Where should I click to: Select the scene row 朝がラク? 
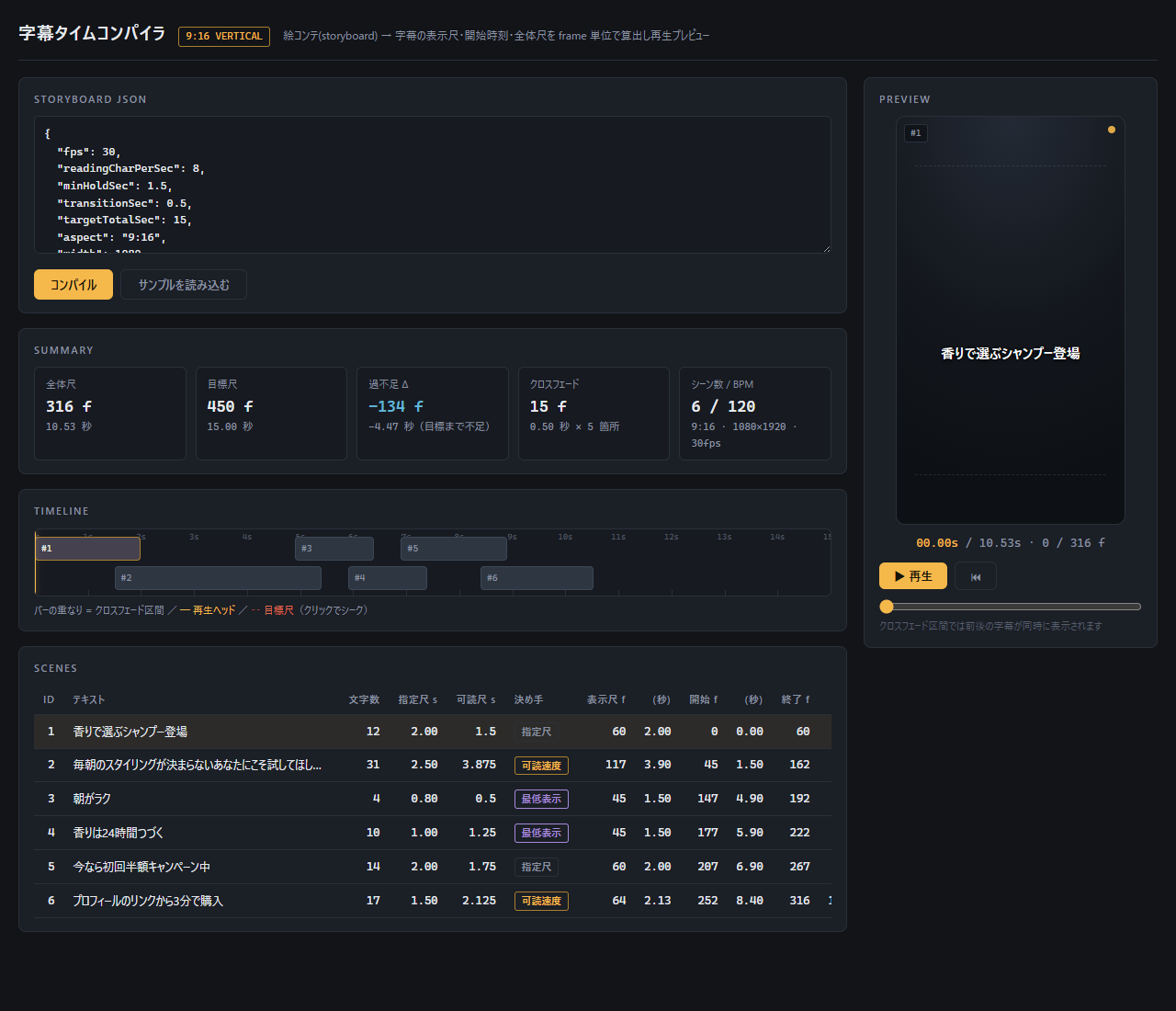coord(433,799)
